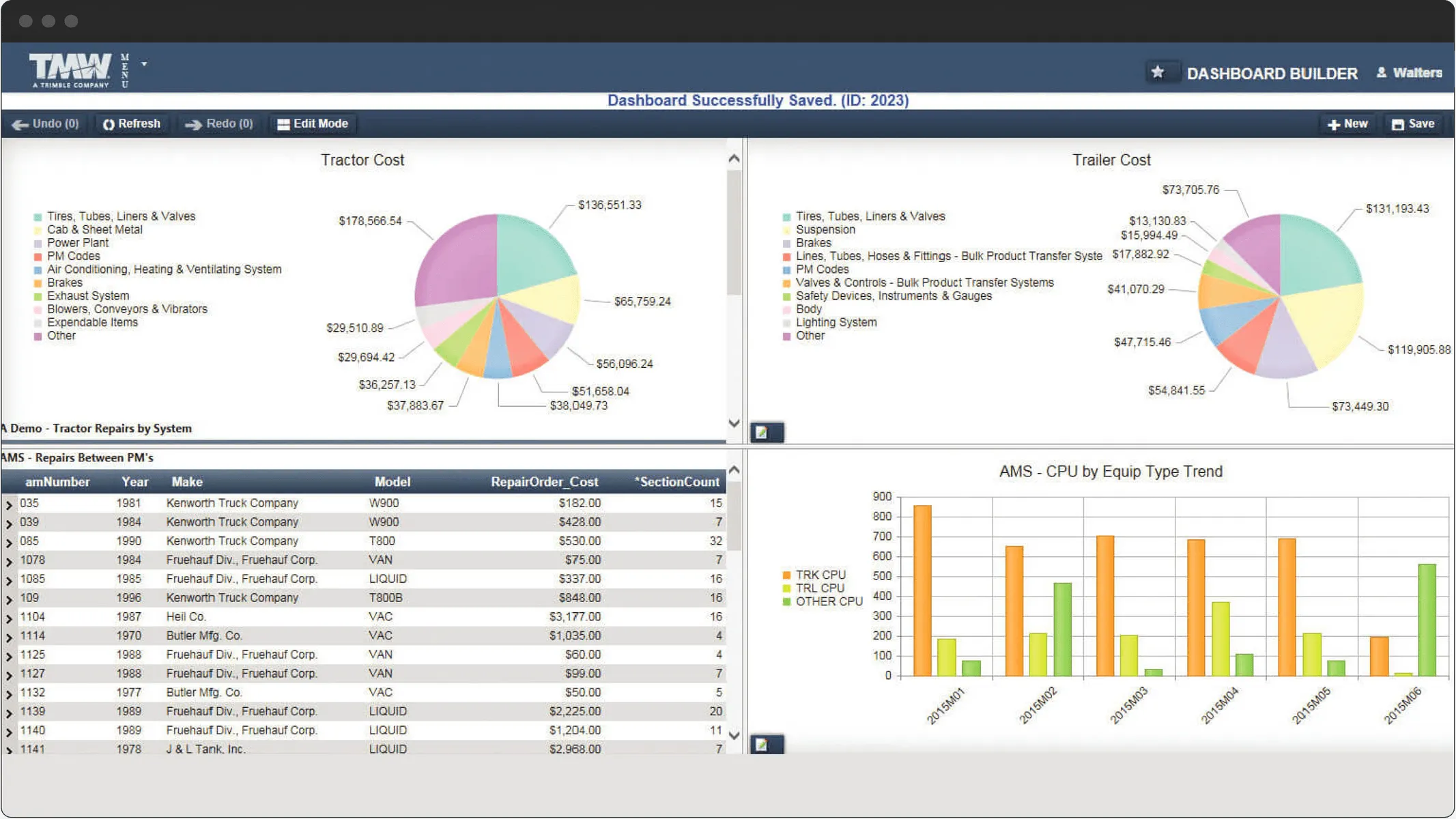Viewport: 1456px width, 819px height.
Task: Click the Save button
Action: (1412, 124)
